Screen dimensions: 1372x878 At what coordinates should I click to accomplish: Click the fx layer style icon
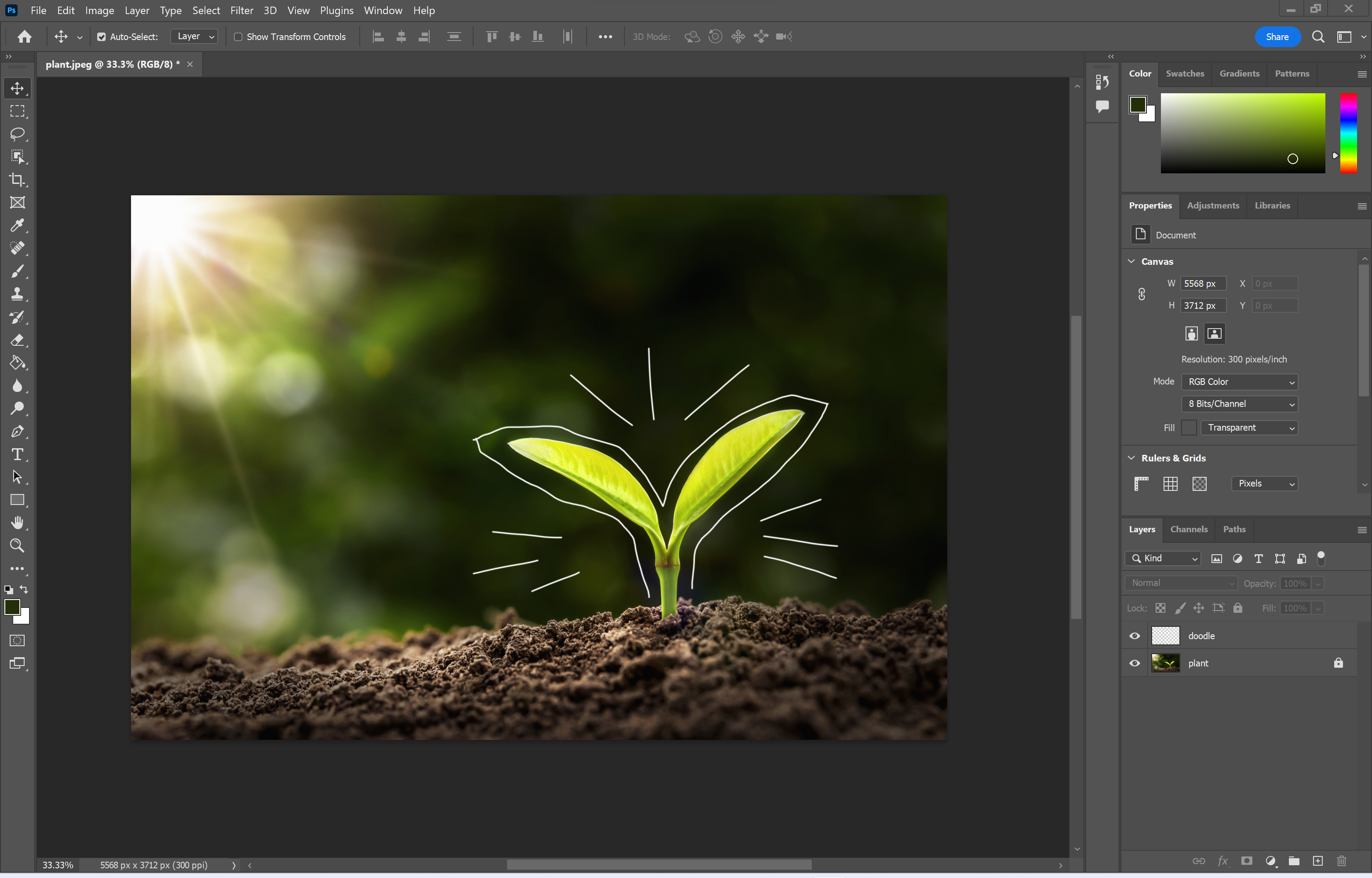1222,861
